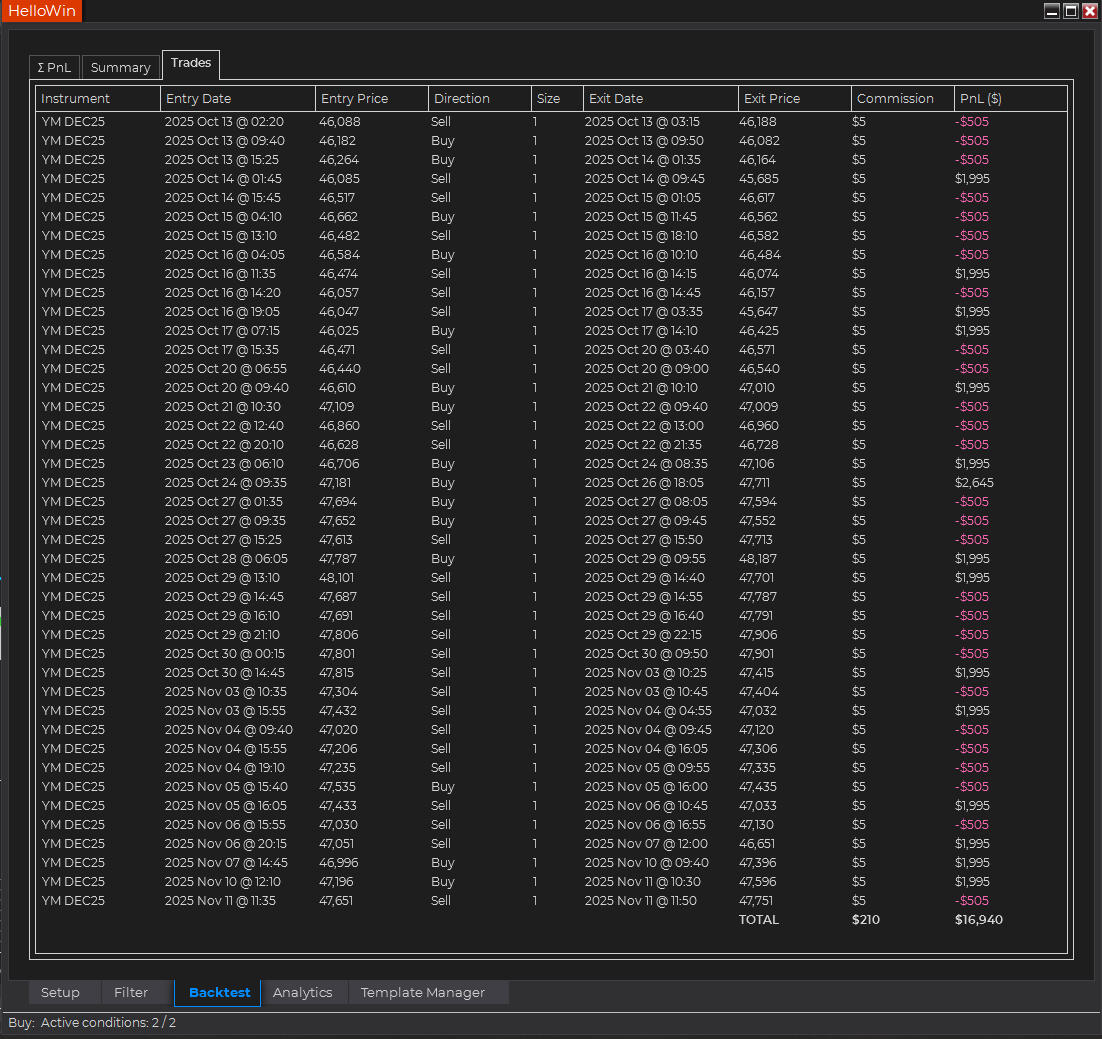Select the Backtest bottom tab
Screen dimensions: 1102x1039
[x=219, y=992]
